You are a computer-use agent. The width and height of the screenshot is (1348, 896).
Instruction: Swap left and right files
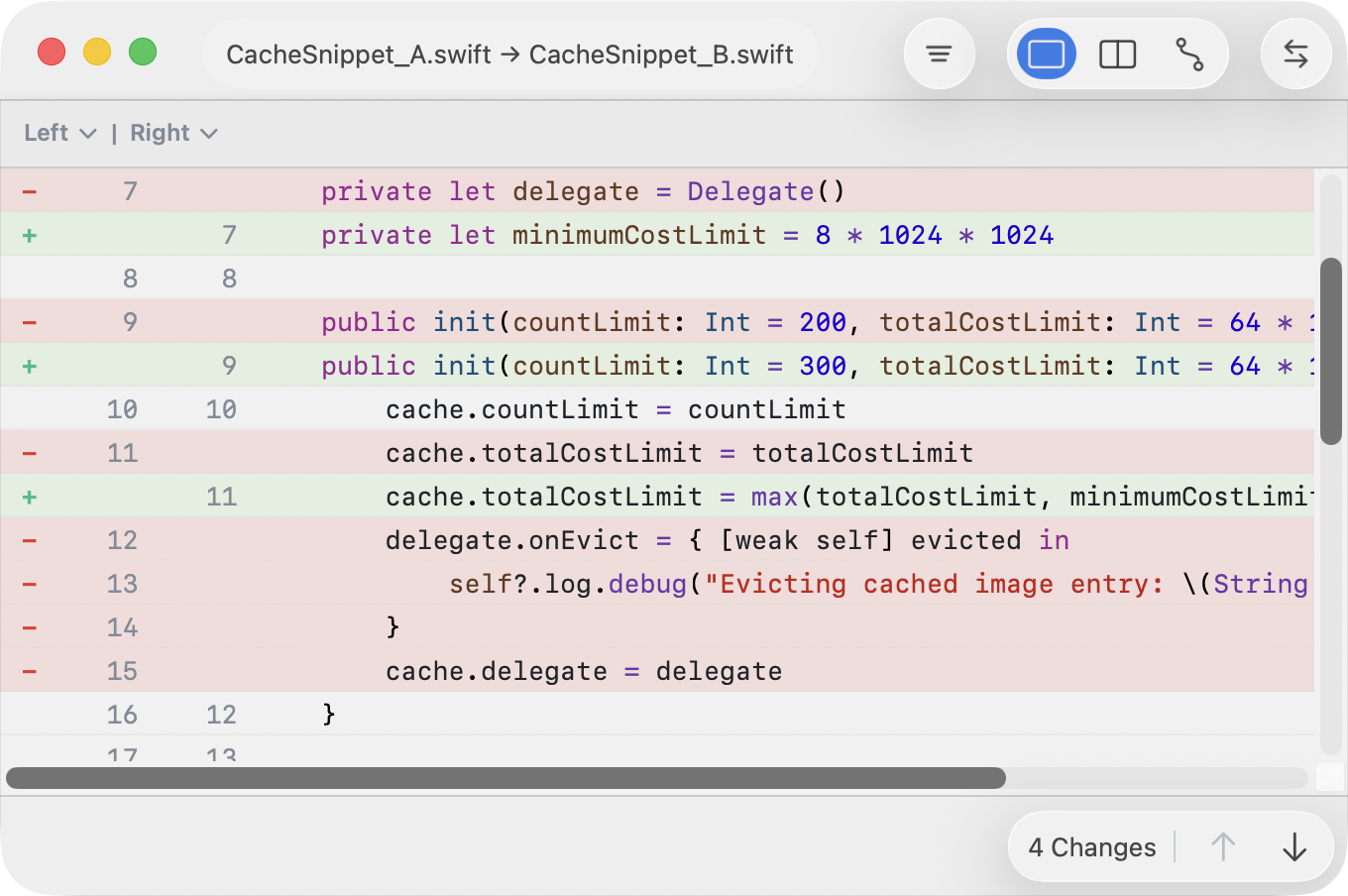(1295, 54)
